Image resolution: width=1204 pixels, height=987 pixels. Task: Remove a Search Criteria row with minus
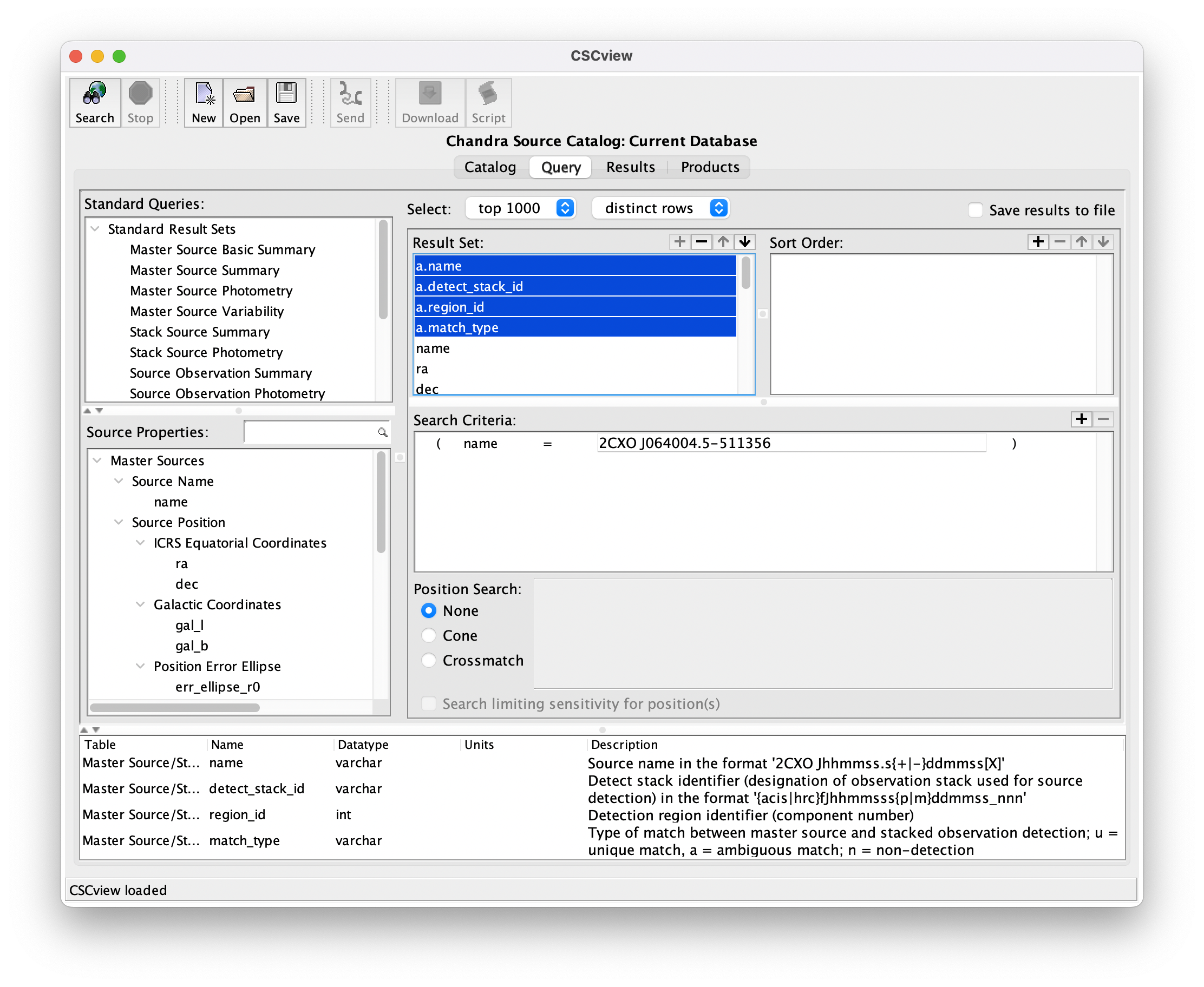point(1102,419)
